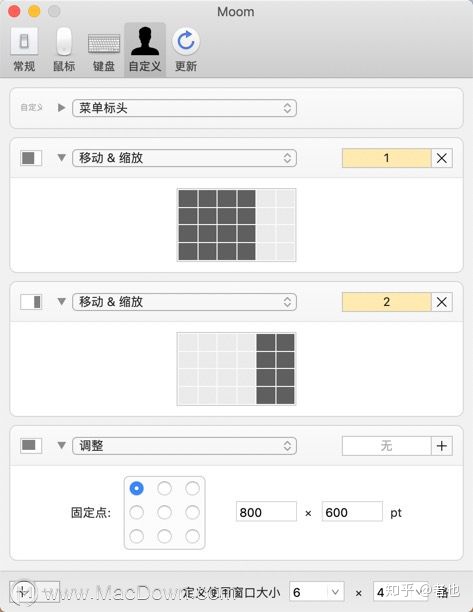This screenshot has width=473, height=612.
Task: Minimize the Moom window
Action: [34, 11]
